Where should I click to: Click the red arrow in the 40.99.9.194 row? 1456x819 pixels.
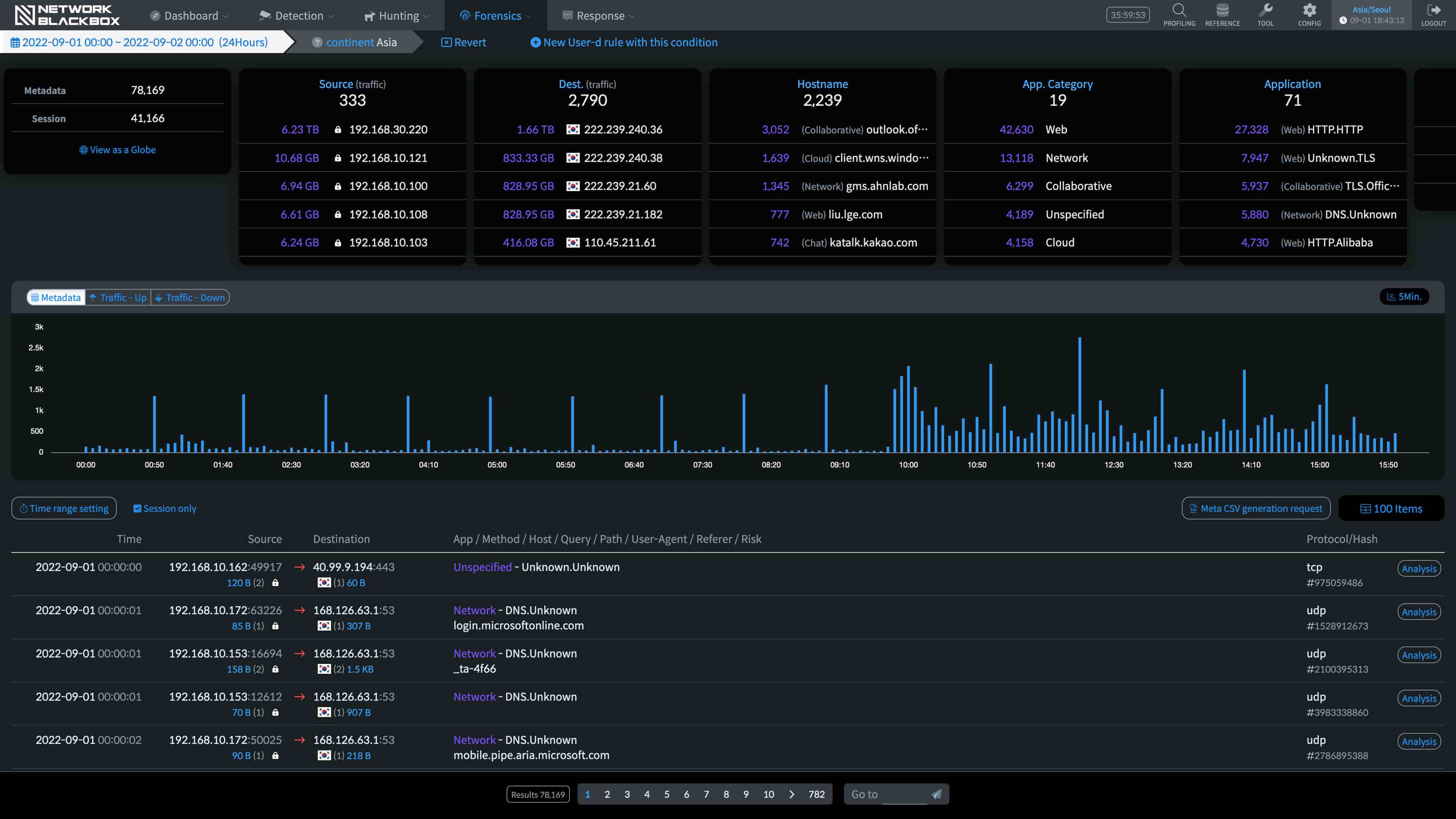[300, 567]
